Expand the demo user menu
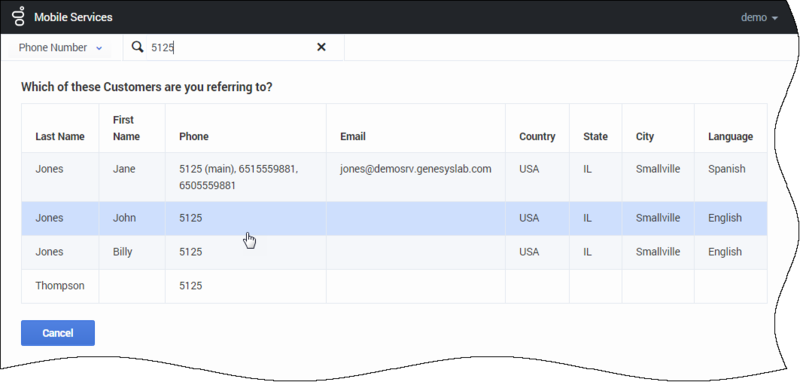Screen dimensions: 800x382 759,17
